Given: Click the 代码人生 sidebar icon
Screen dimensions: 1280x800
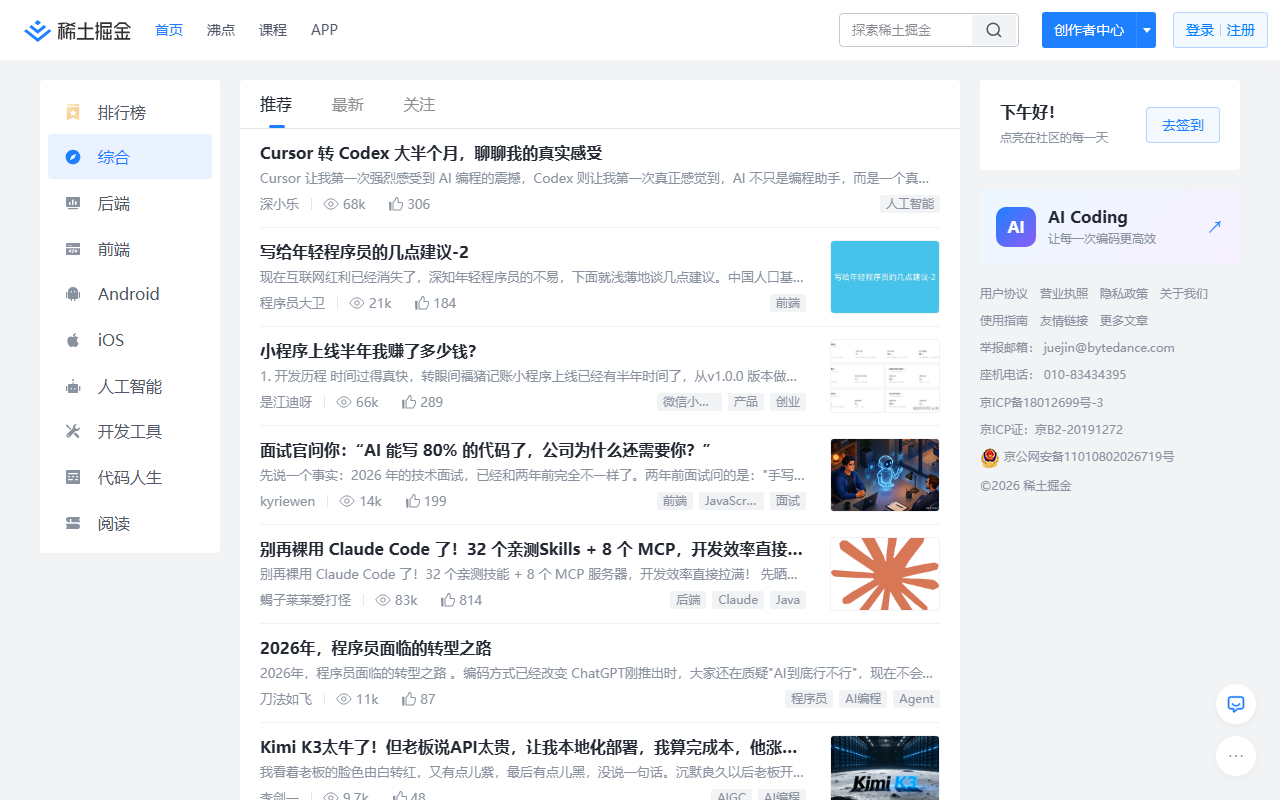Looking at the screenshot, I should (73, 477).
